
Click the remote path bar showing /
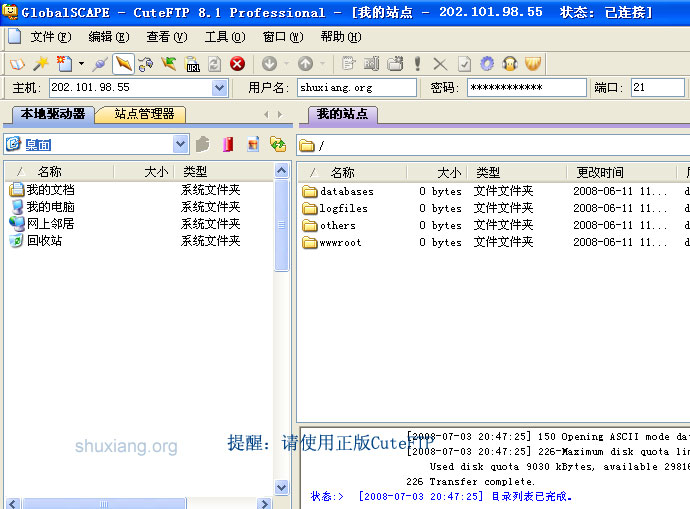[x=493, y=146]
